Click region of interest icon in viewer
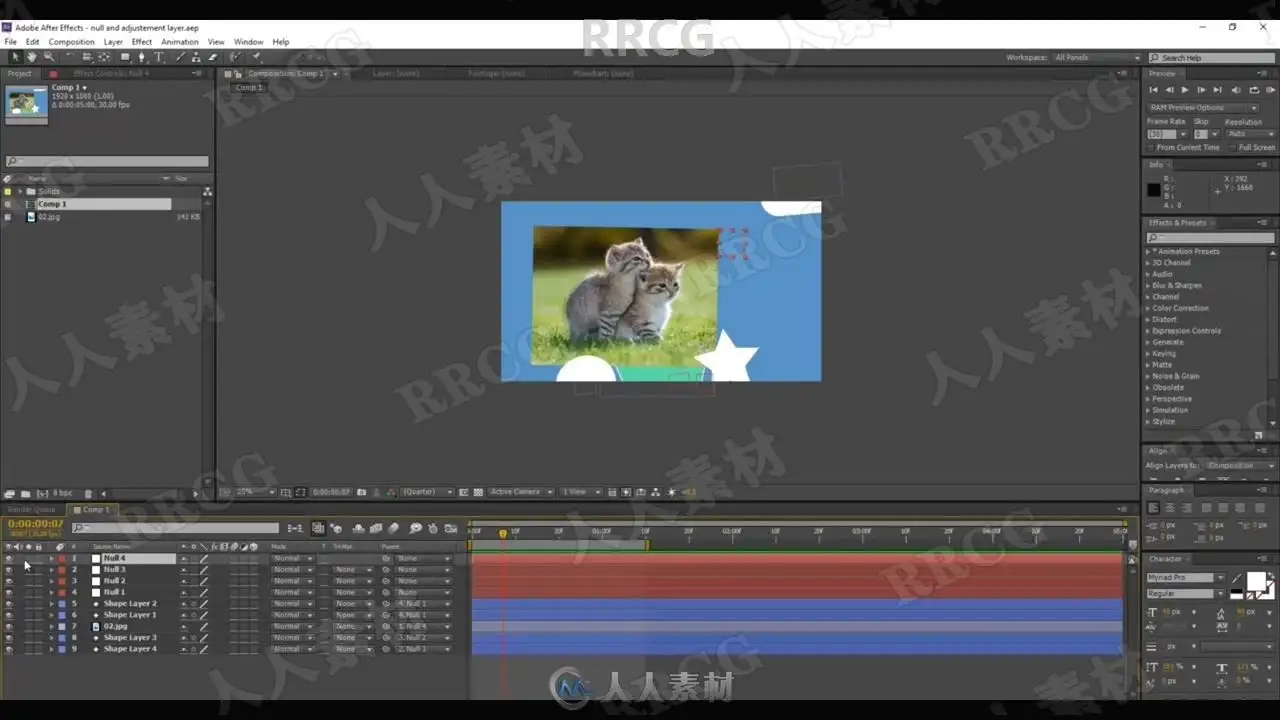The width and height of the screenshot is (1280, 720). coord(465,492)
